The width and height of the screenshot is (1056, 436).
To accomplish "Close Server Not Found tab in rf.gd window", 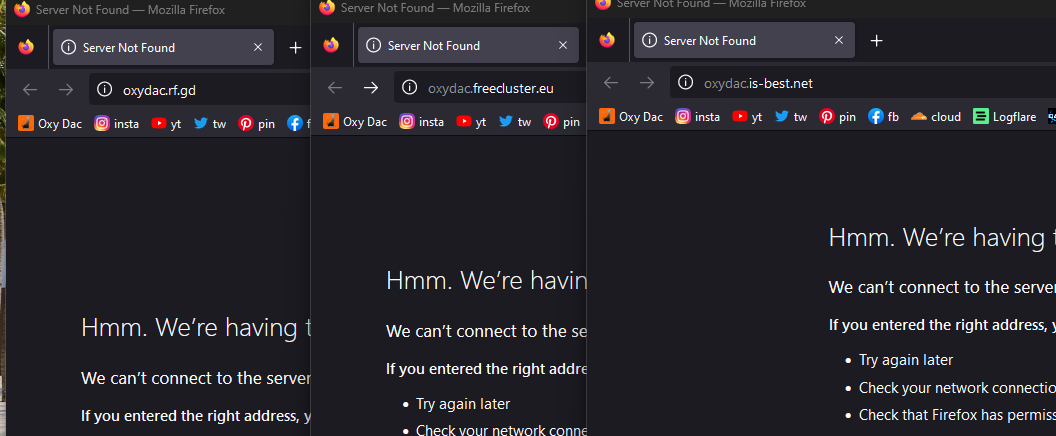I will point(258,47).
